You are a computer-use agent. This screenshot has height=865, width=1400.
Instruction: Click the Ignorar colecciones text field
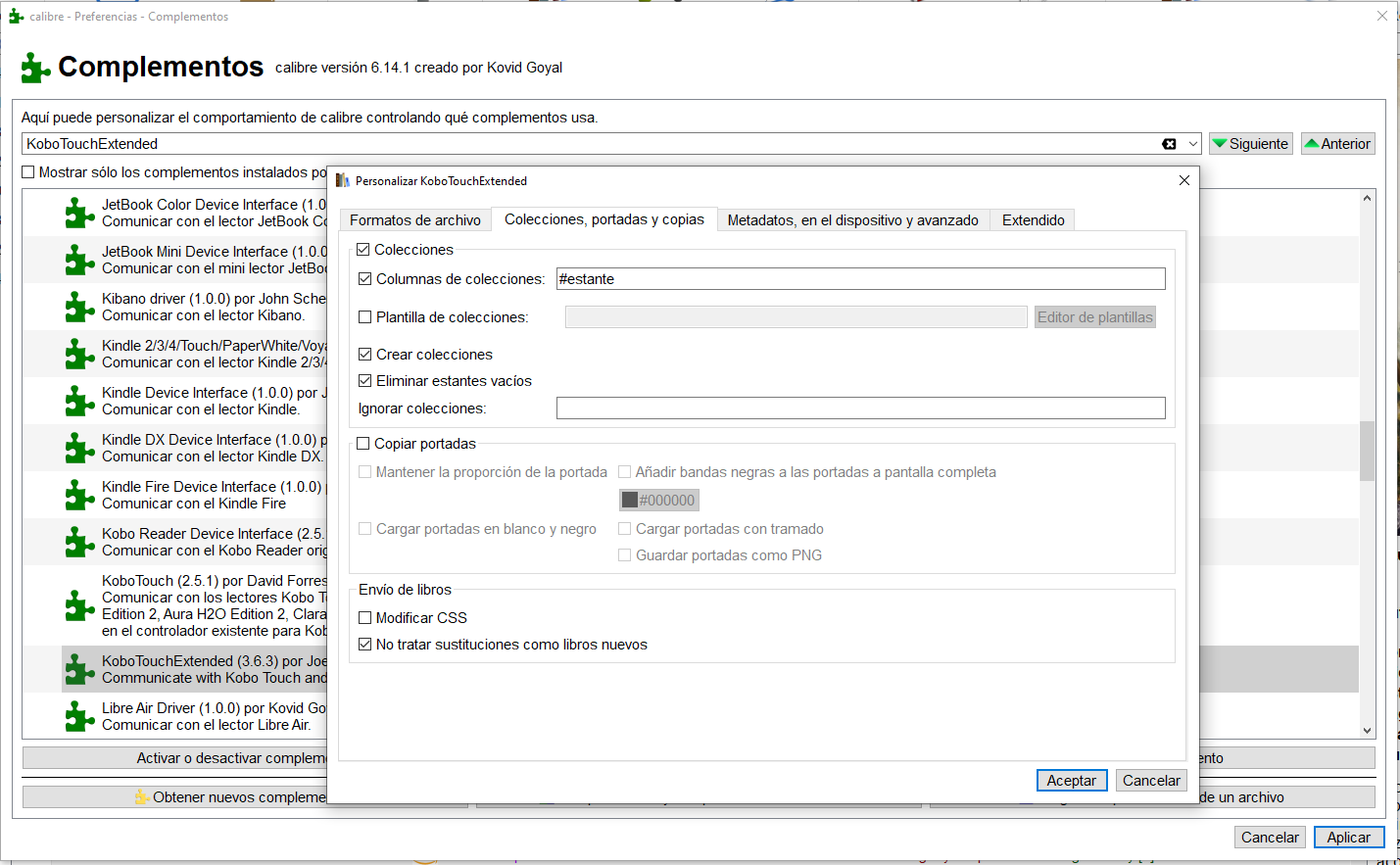click(861, 408)
